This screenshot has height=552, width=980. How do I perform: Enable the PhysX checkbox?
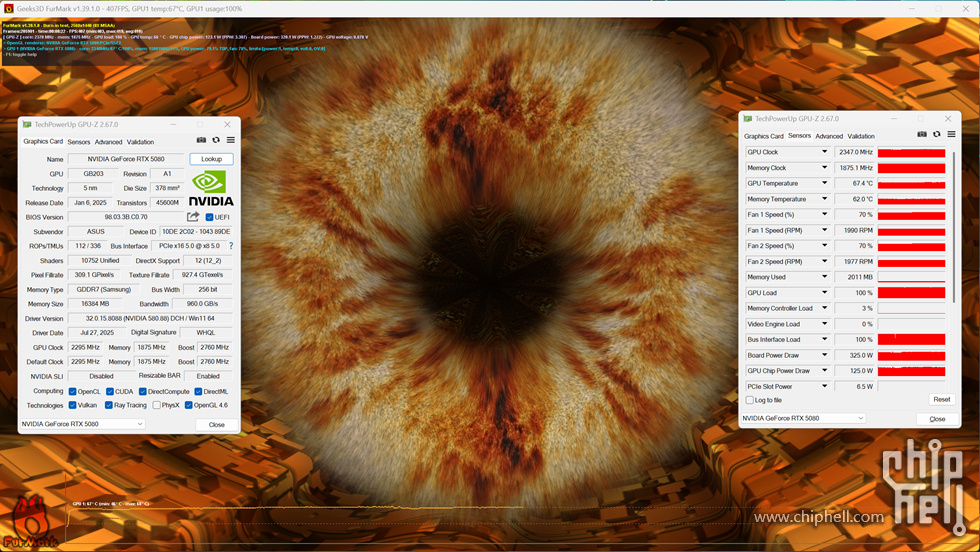(x=156, y=405)
